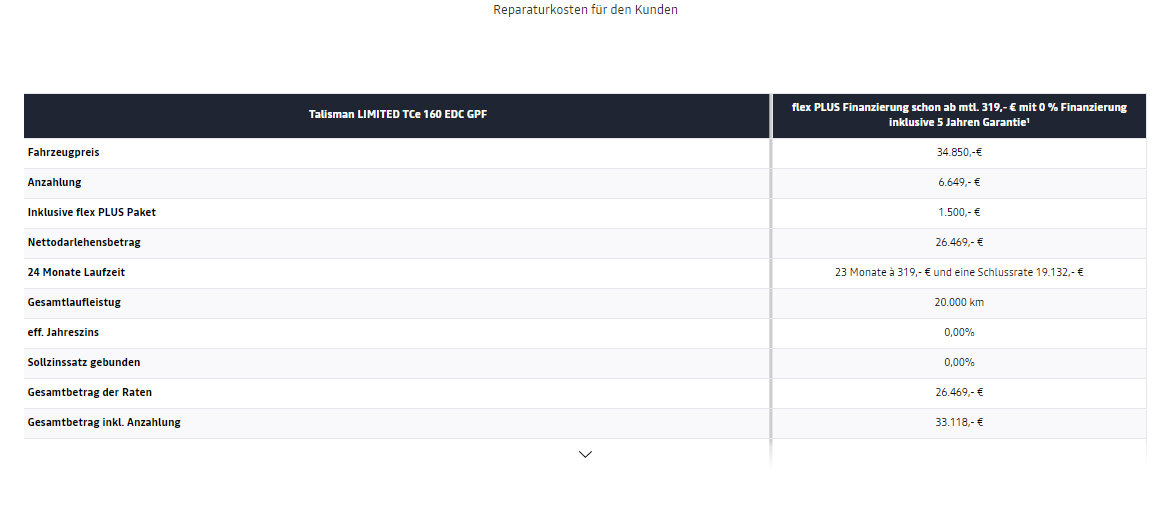Click the 33.118,- € total value
This screenshot has height=505, width=1171.
coord(959,422)
